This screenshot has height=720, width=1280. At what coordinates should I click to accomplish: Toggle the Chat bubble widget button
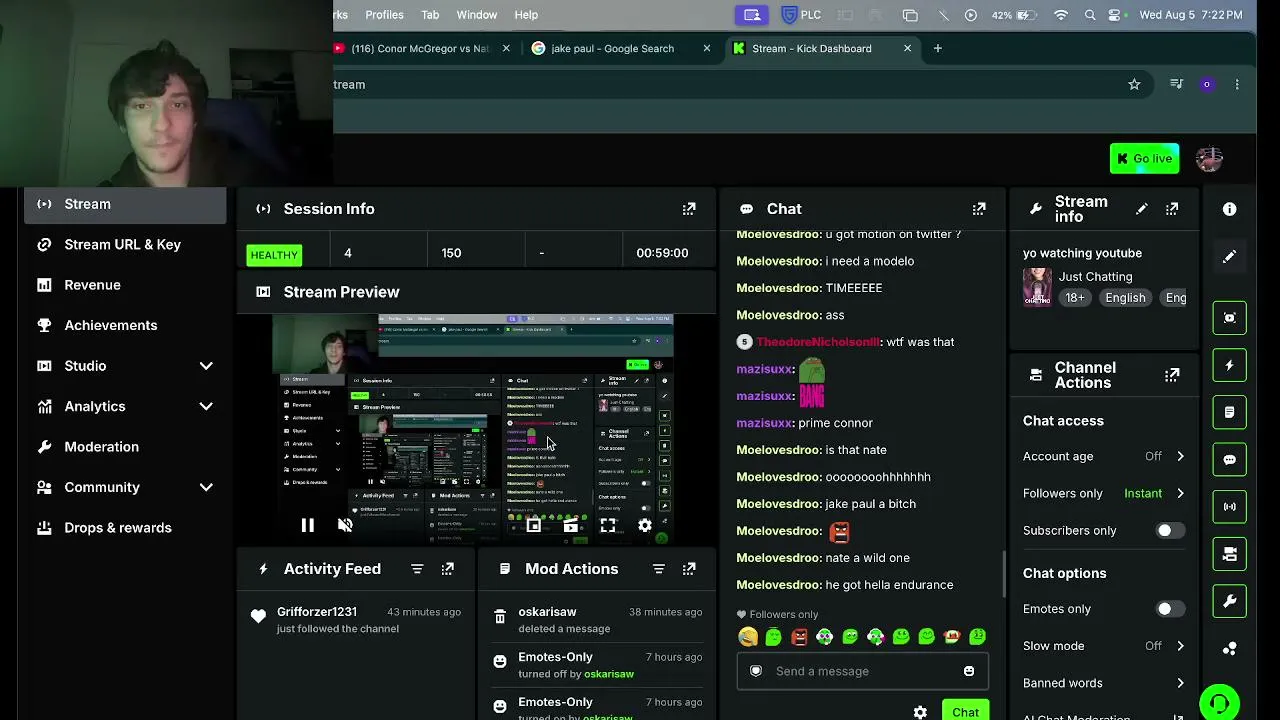click(1230, 460)
